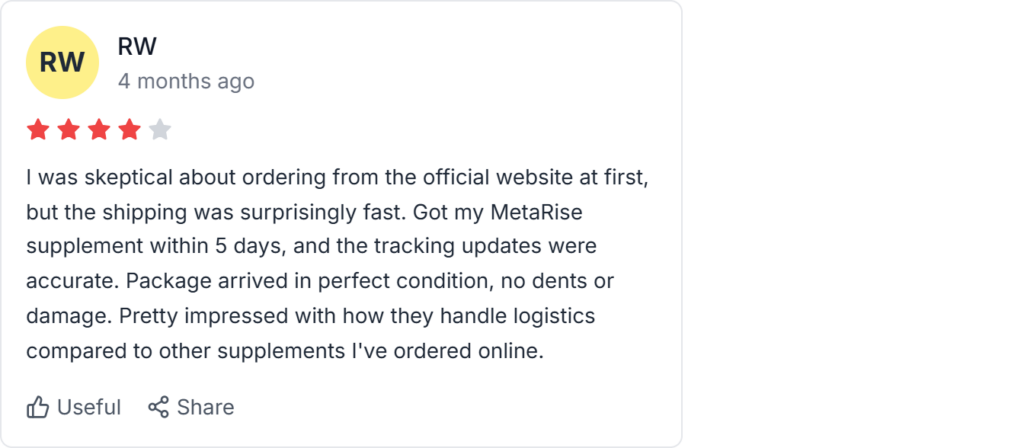The height and width of the screenshot is (448, 1024).
Task: Mark the review as Useful
Action: click(x=88, y=407)
